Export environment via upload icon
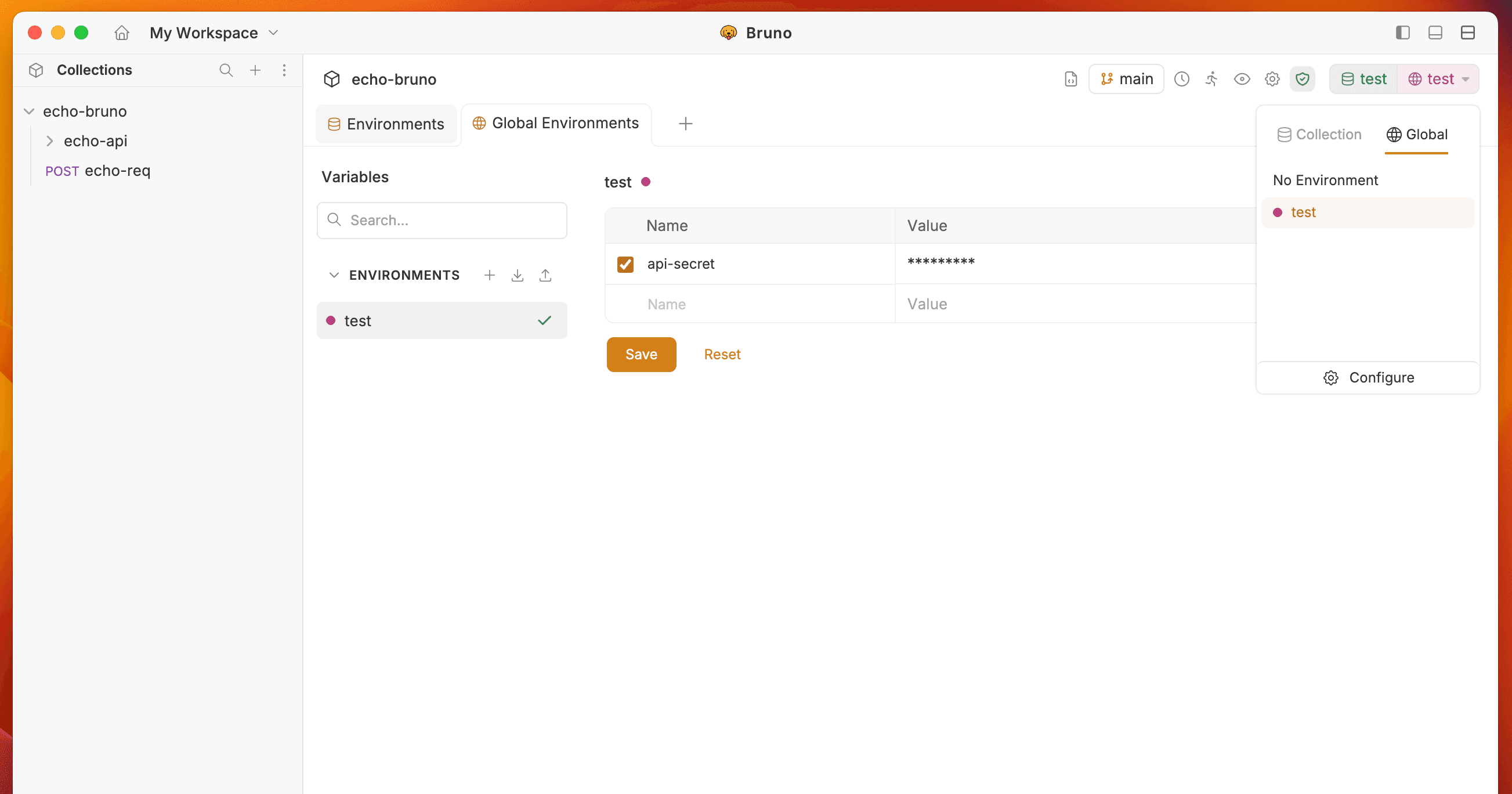This screenshot has width=1512, height=794. point(545,275)
